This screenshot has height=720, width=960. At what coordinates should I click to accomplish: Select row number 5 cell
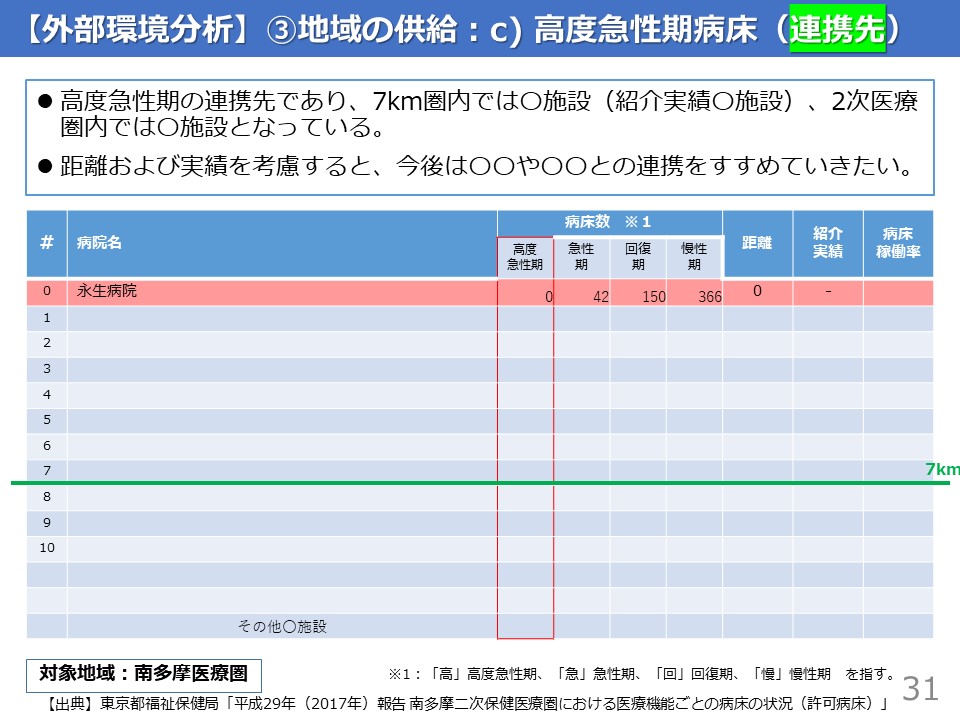tap(47, 420)
